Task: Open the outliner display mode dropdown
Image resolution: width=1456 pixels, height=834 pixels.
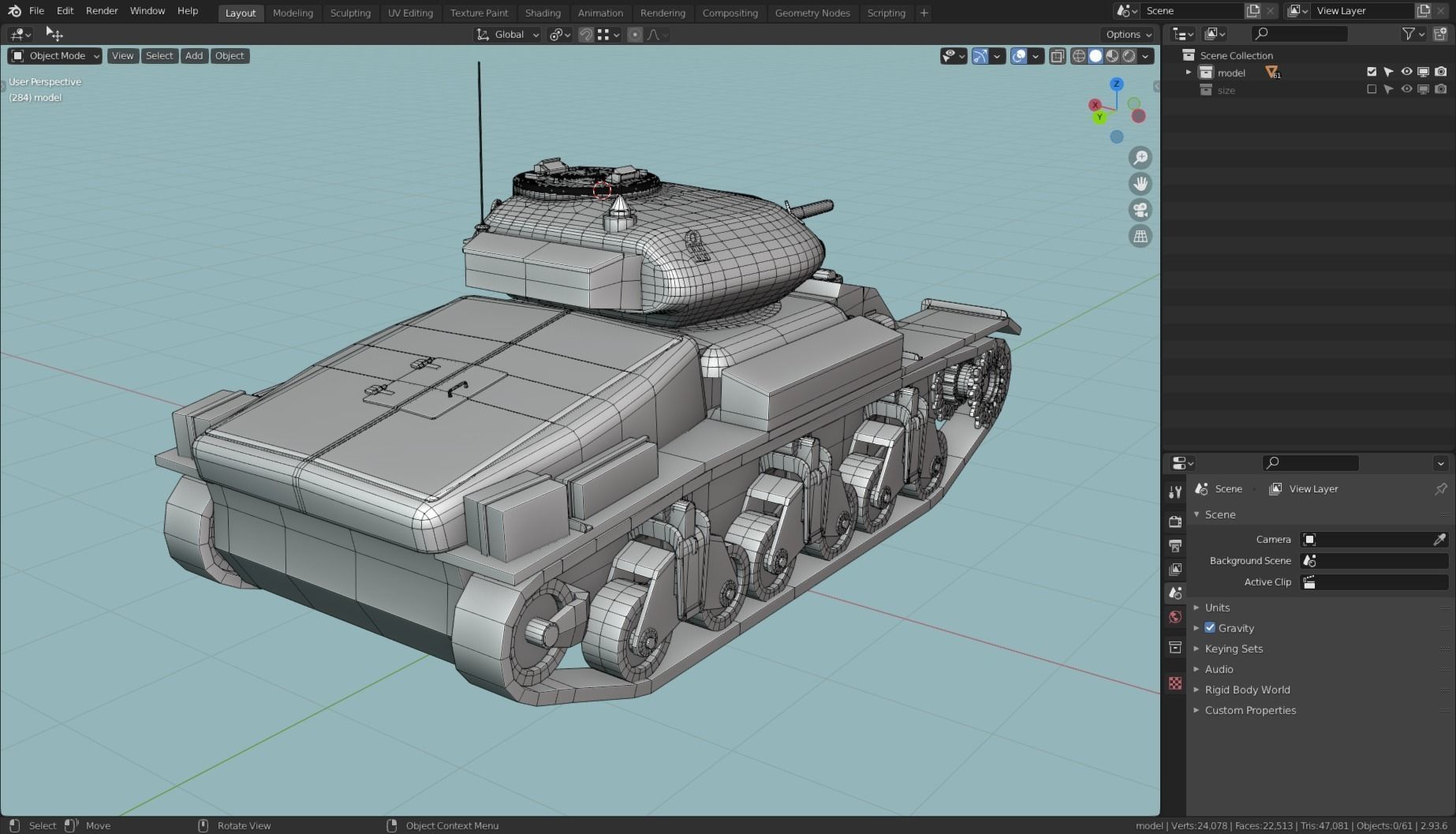Action: point(1216,34)
